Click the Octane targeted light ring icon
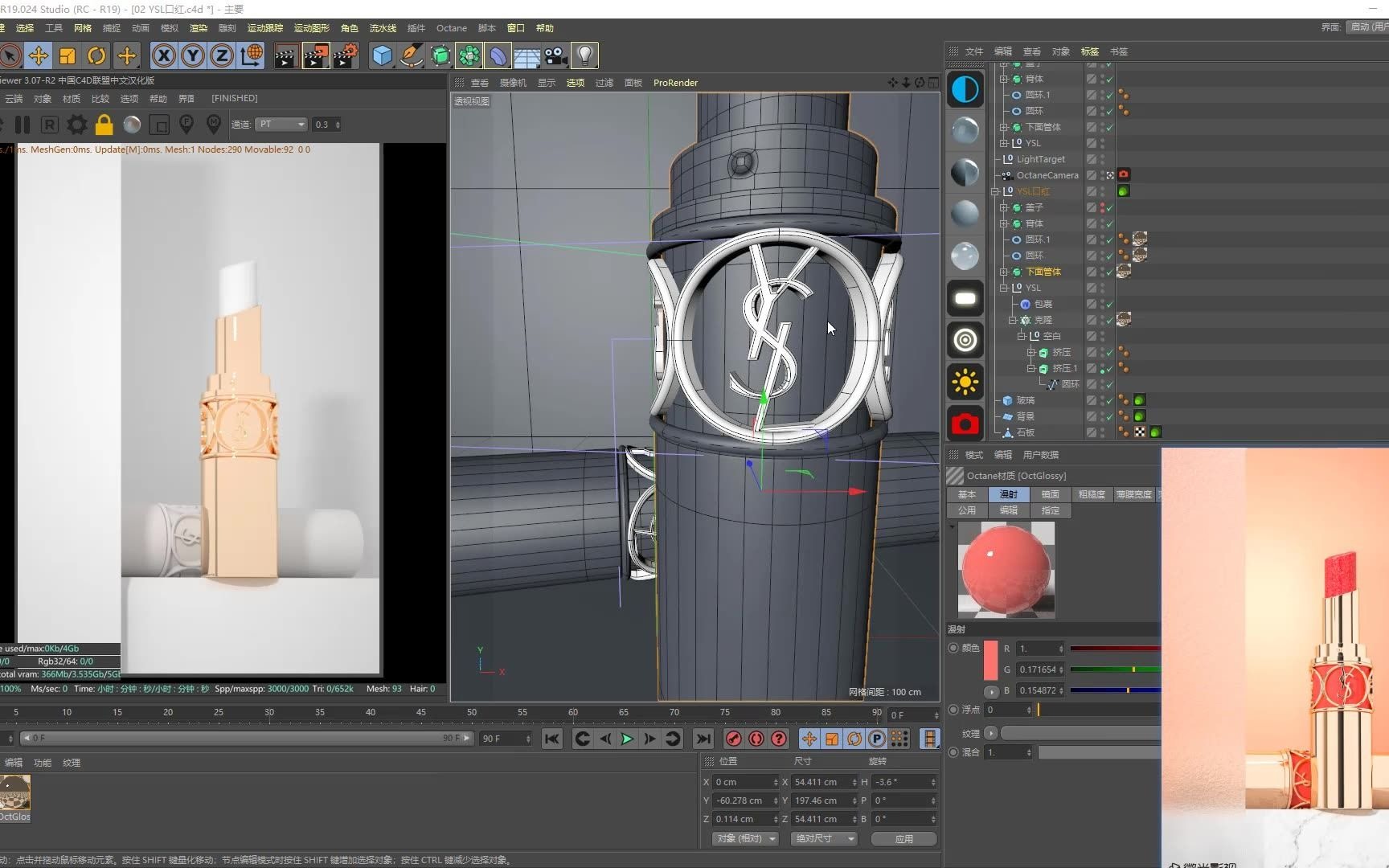1389x868 pixels. [x=965, y=340]
